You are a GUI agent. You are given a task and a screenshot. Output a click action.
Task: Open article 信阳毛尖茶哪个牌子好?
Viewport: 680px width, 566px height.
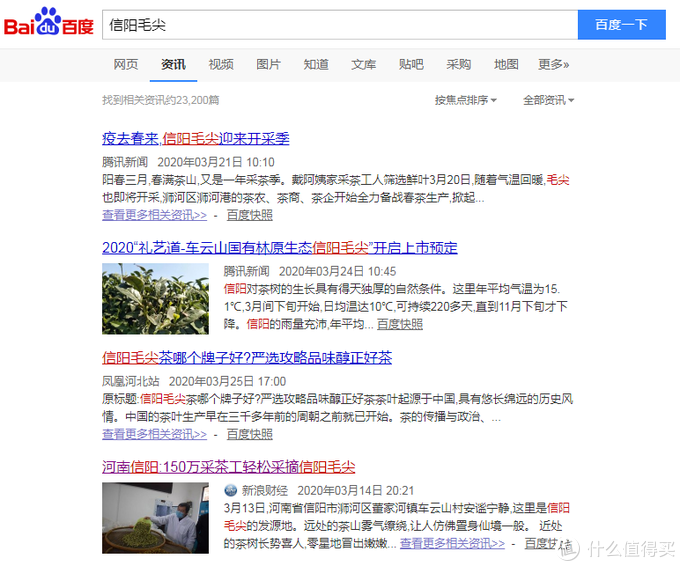247,358
